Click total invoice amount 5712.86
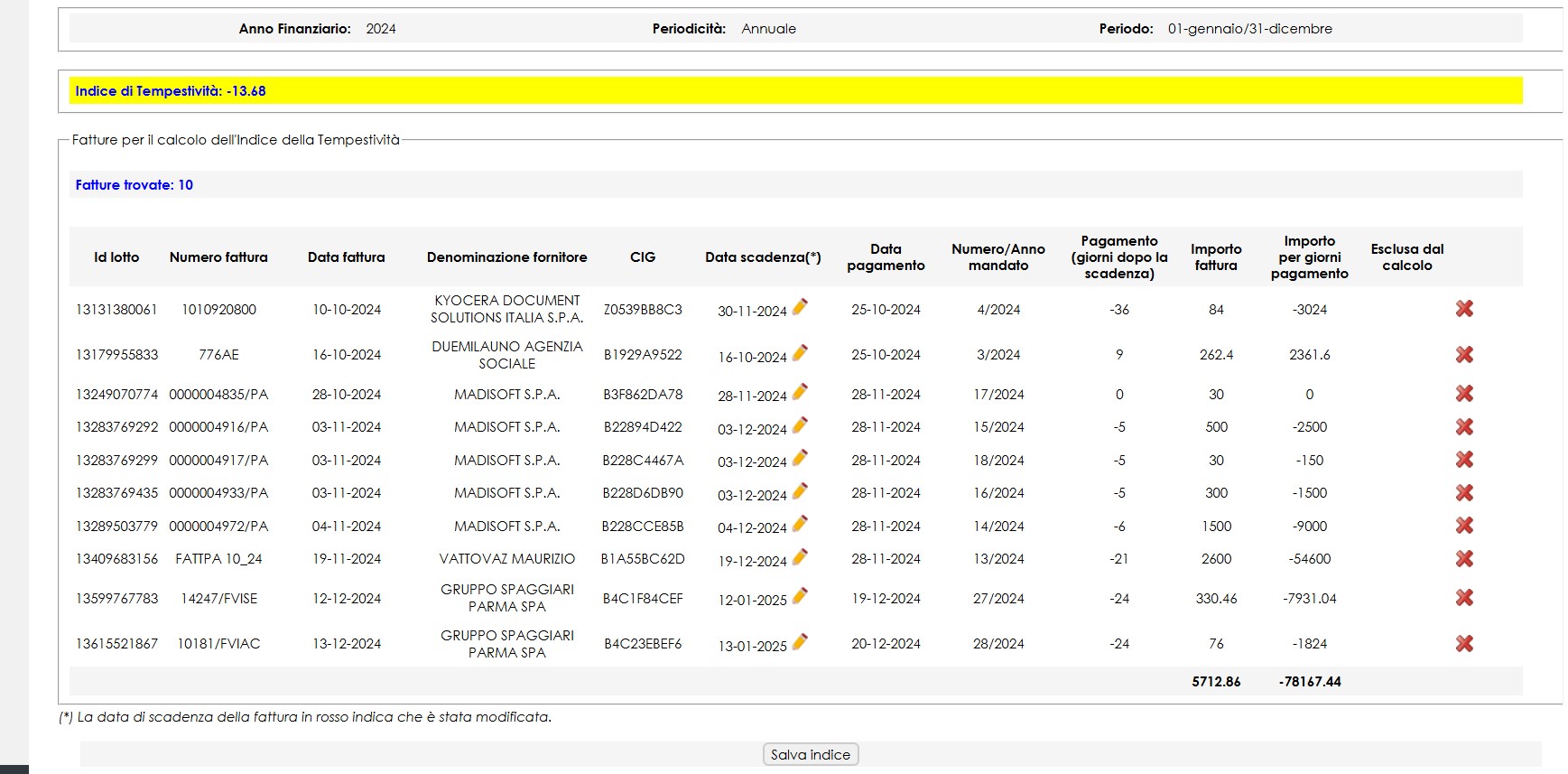The image size is (1568, 774). coord(1216,682)
